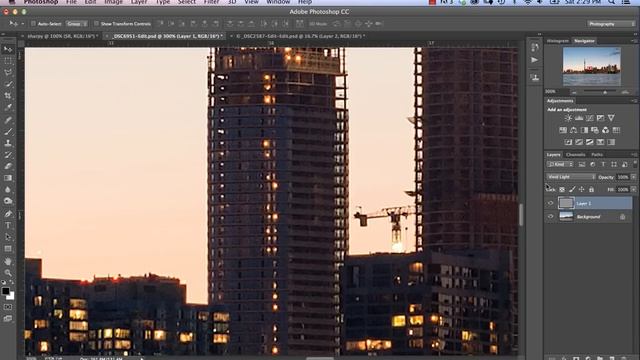Select the Lasso tool

coord(8,73)
